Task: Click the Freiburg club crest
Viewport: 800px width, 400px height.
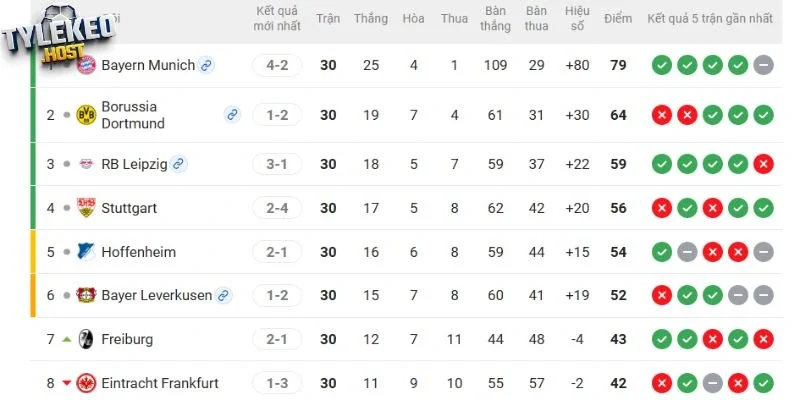Action: (x=85, y=339)
